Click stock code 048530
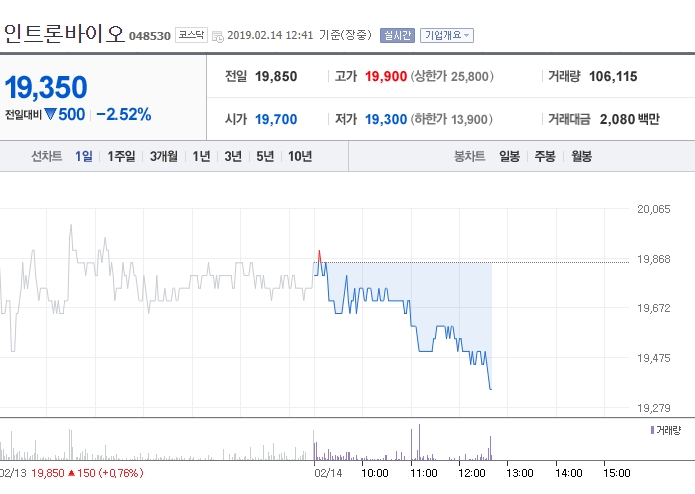695x494 pixels. point(150,36)
